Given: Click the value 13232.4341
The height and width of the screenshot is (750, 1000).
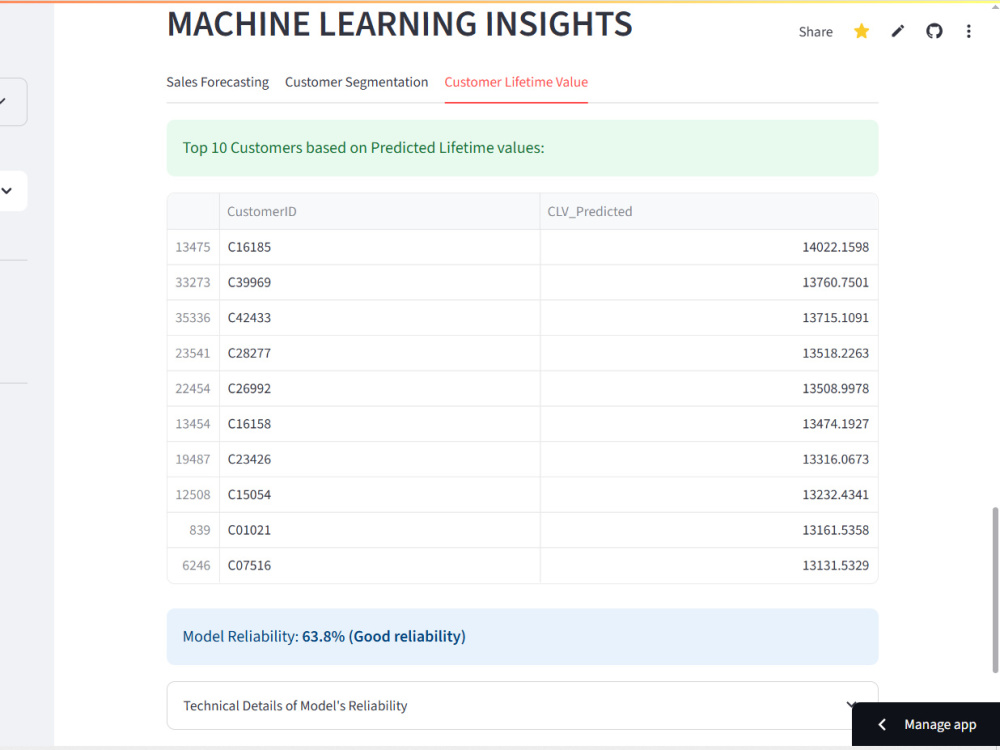Looking at the screenshot, I should pyautogui.click(x=835, y=495).
